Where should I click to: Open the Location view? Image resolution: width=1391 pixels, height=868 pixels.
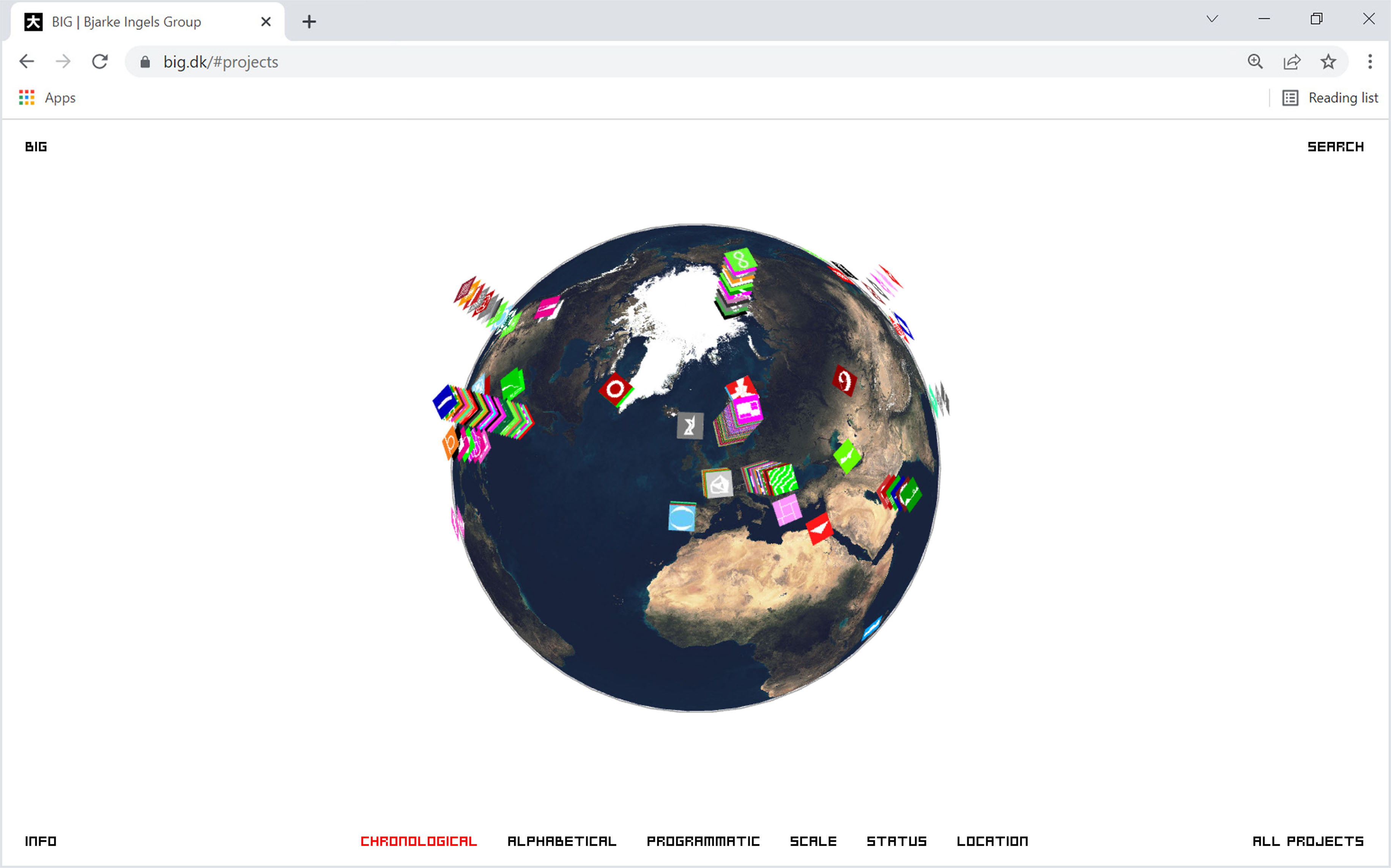pyautogui.click(x=992, y=841)
